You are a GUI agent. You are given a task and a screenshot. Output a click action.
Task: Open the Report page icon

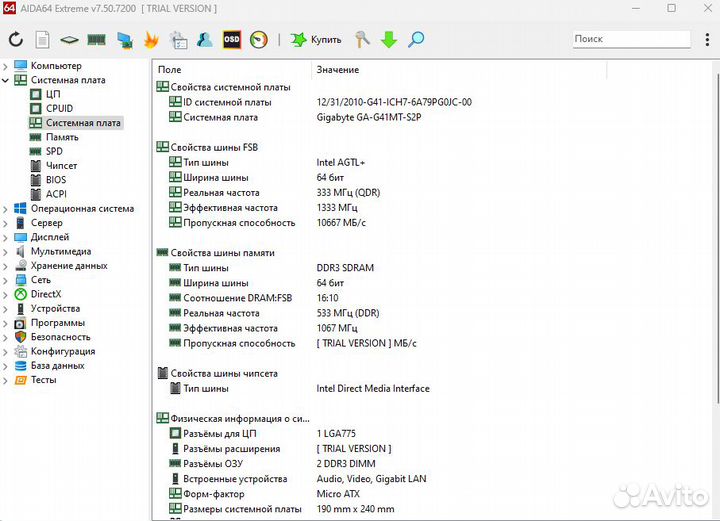(42, 39)
